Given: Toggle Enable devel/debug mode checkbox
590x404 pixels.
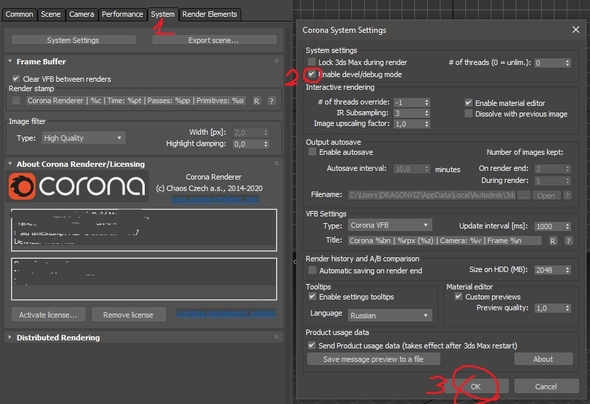Looking at the screenshot, I should tap(312, 74).
